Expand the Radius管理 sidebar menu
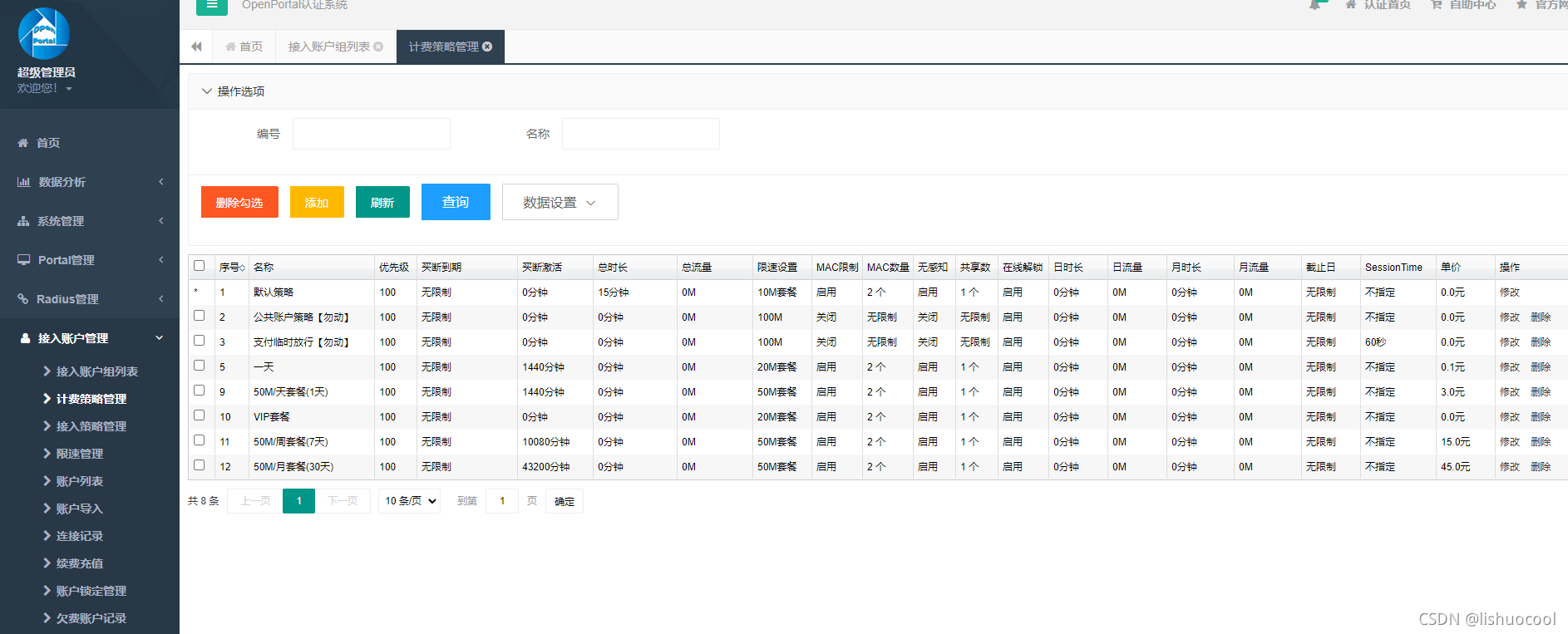 (160, 299)
